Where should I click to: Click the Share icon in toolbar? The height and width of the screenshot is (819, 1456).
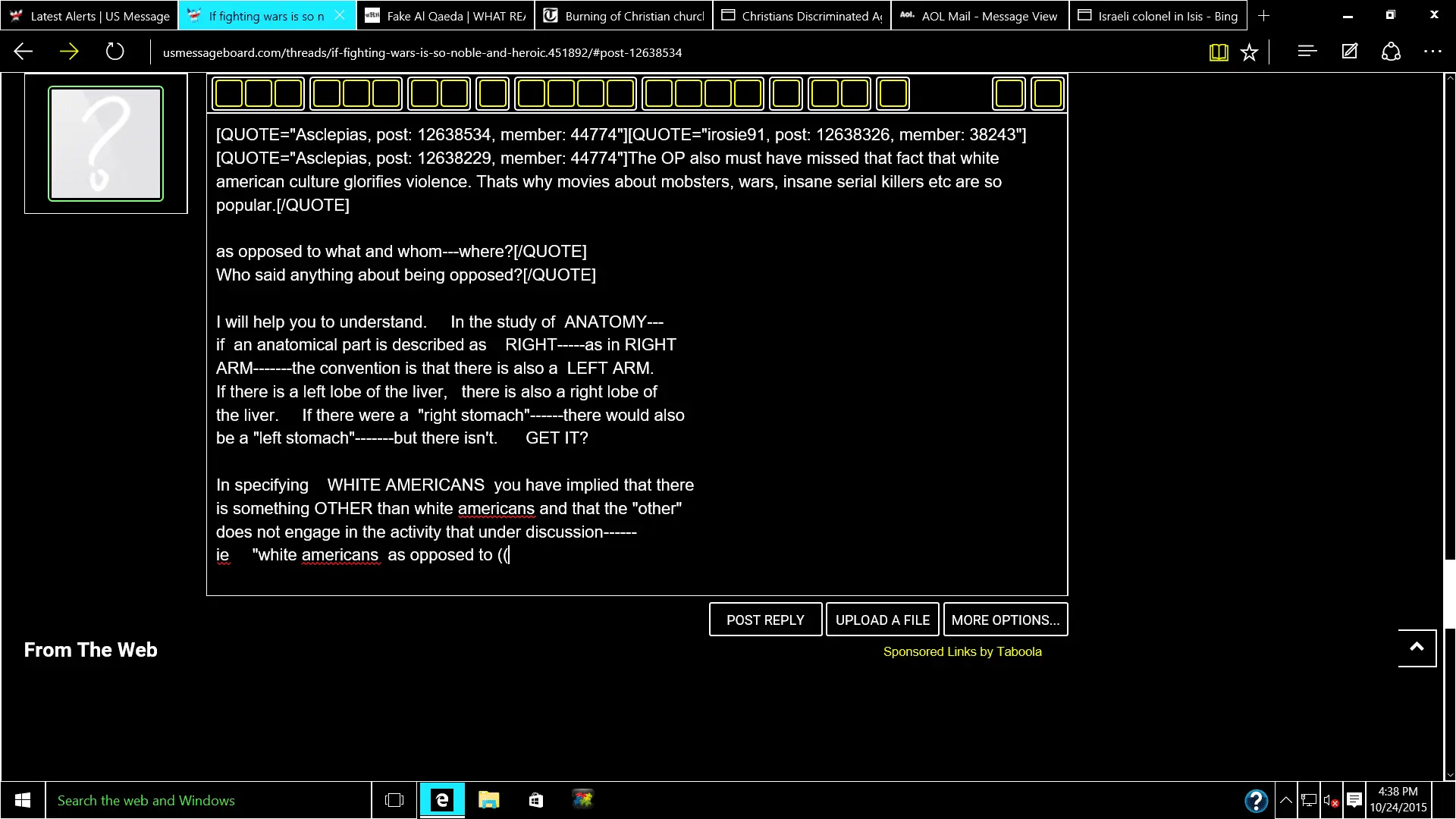pos(1391,52)
